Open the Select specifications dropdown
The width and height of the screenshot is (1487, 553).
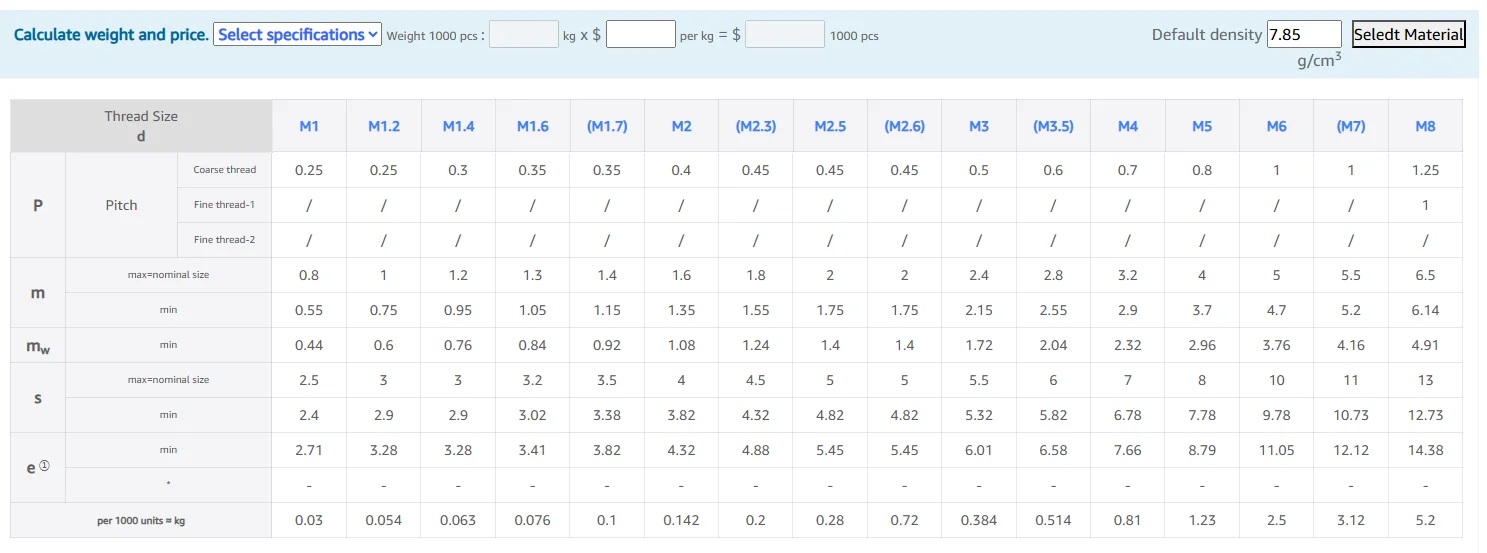297,35
